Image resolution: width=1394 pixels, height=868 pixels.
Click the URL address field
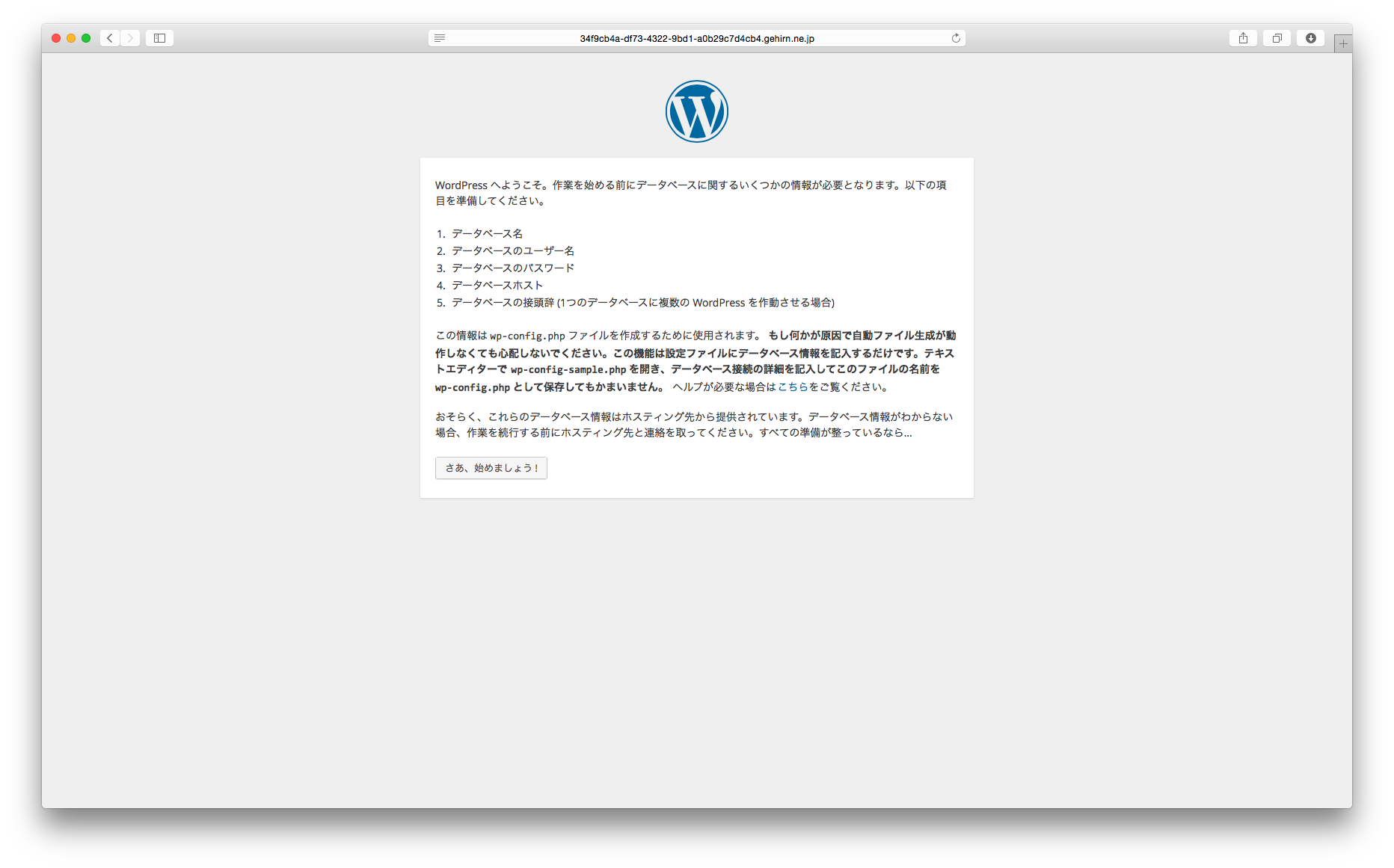tap(697, 38)
